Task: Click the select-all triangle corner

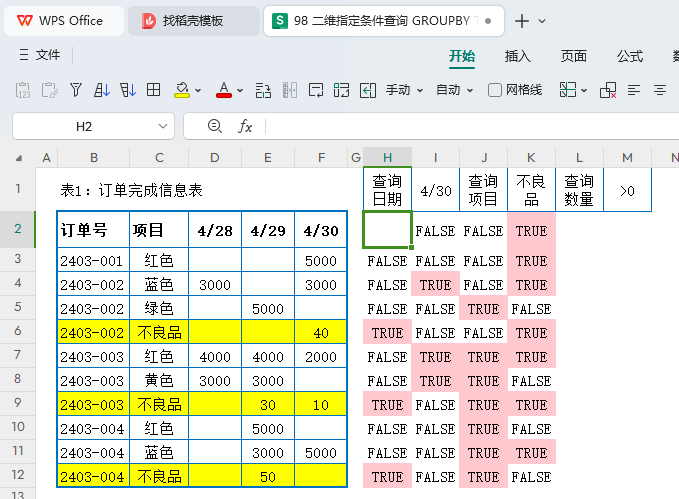Action: pos(18,158)
